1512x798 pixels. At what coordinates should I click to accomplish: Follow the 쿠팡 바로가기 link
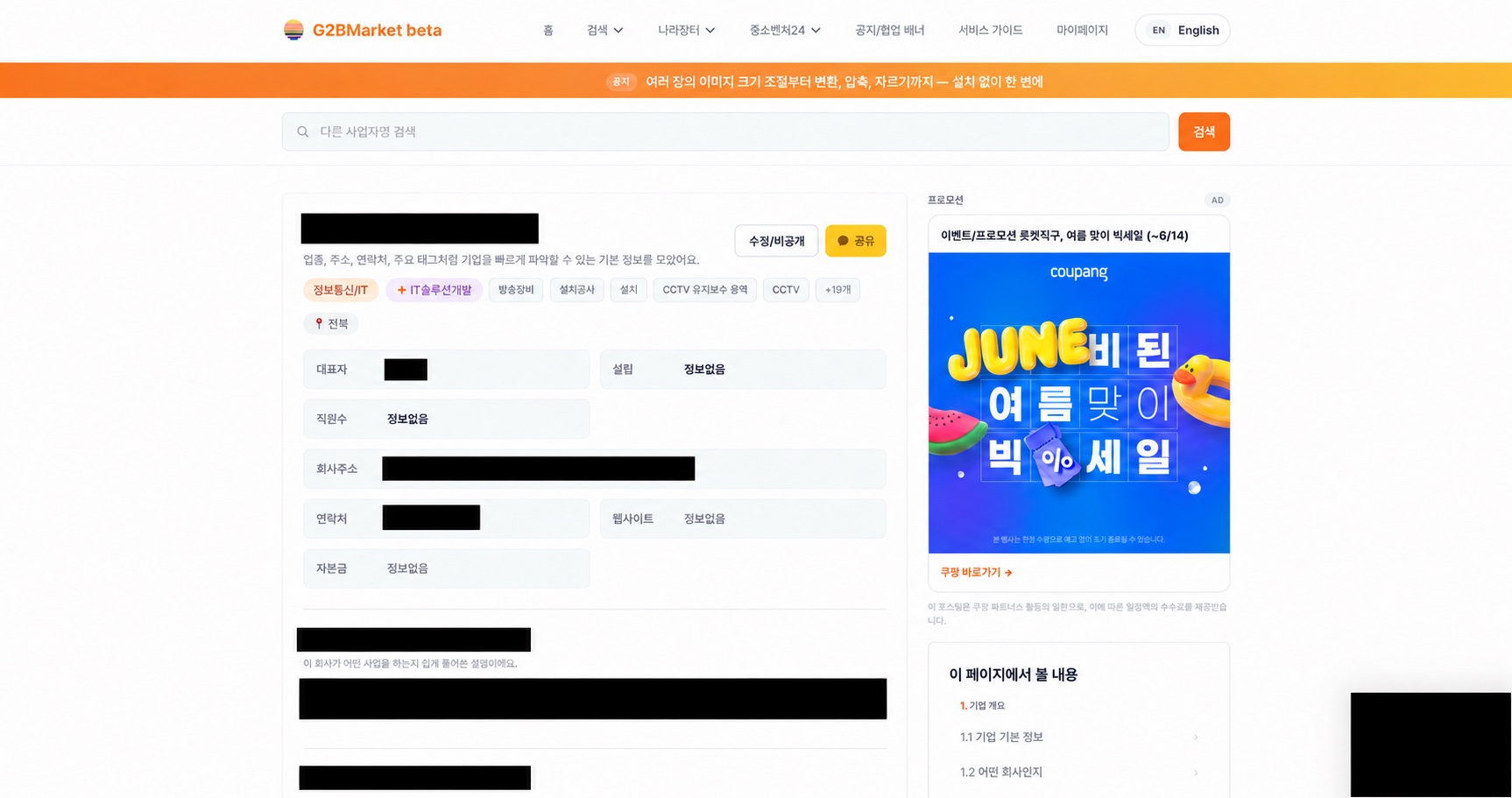point(976,572)
